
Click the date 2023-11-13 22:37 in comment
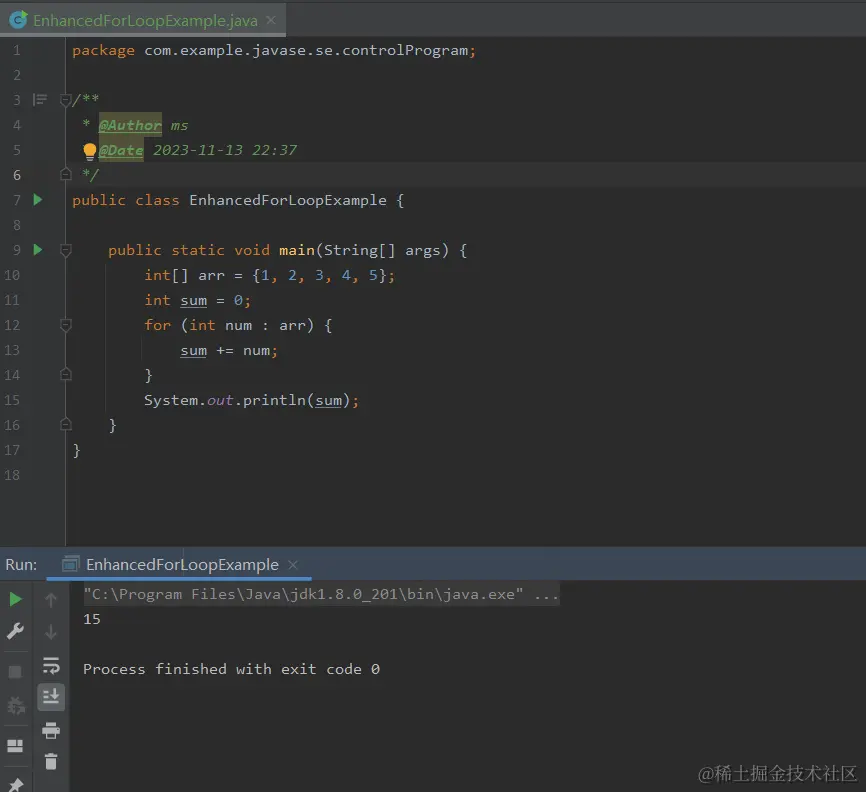coord(225,150)
